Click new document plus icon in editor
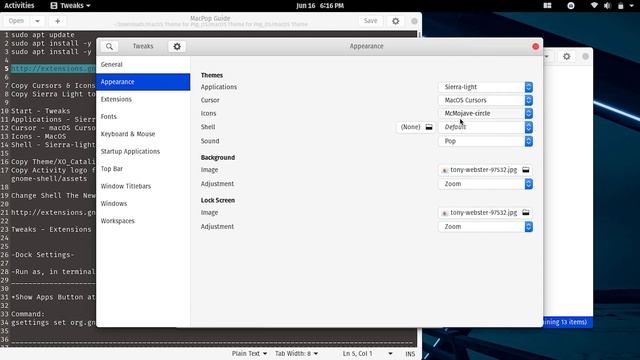 (58, 21)
